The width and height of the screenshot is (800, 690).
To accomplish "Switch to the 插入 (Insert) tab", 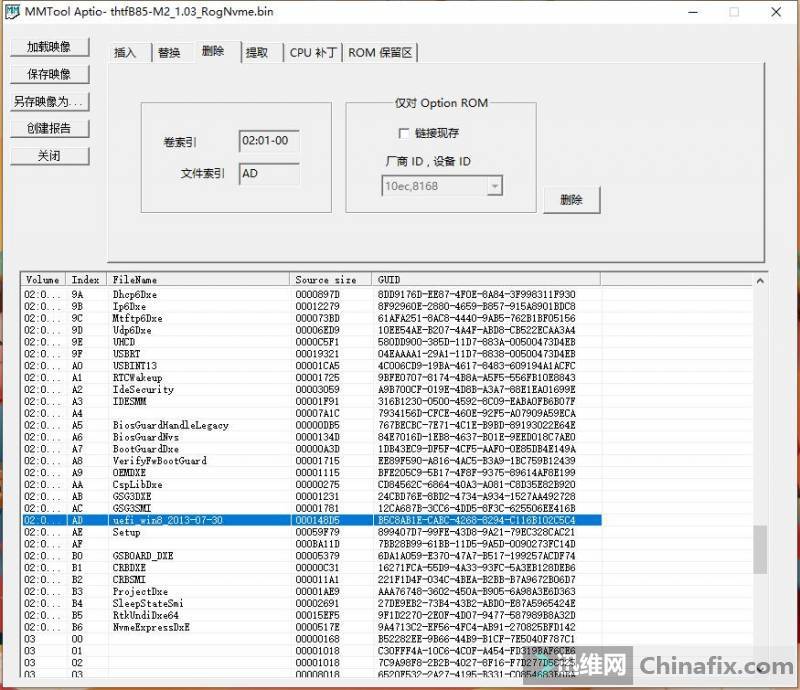I will 126,53.
